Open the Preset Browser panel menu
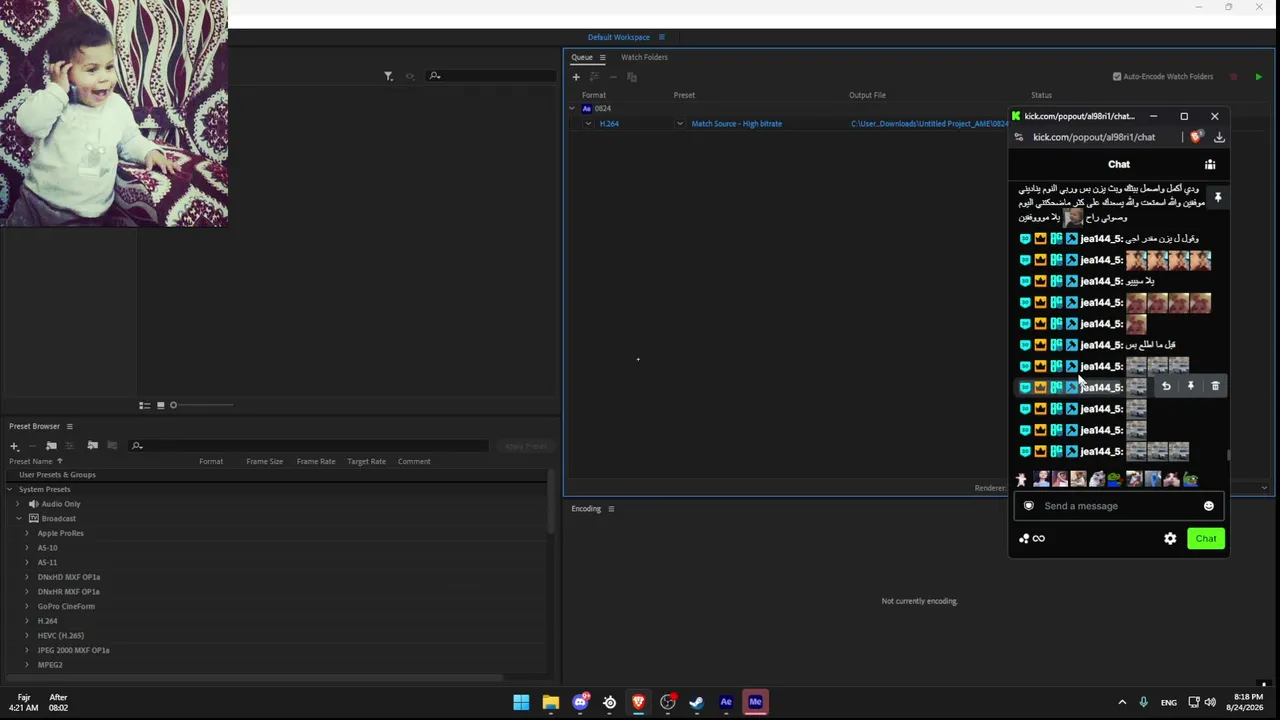Screen dimensions: 1280x720 point(69,426)
